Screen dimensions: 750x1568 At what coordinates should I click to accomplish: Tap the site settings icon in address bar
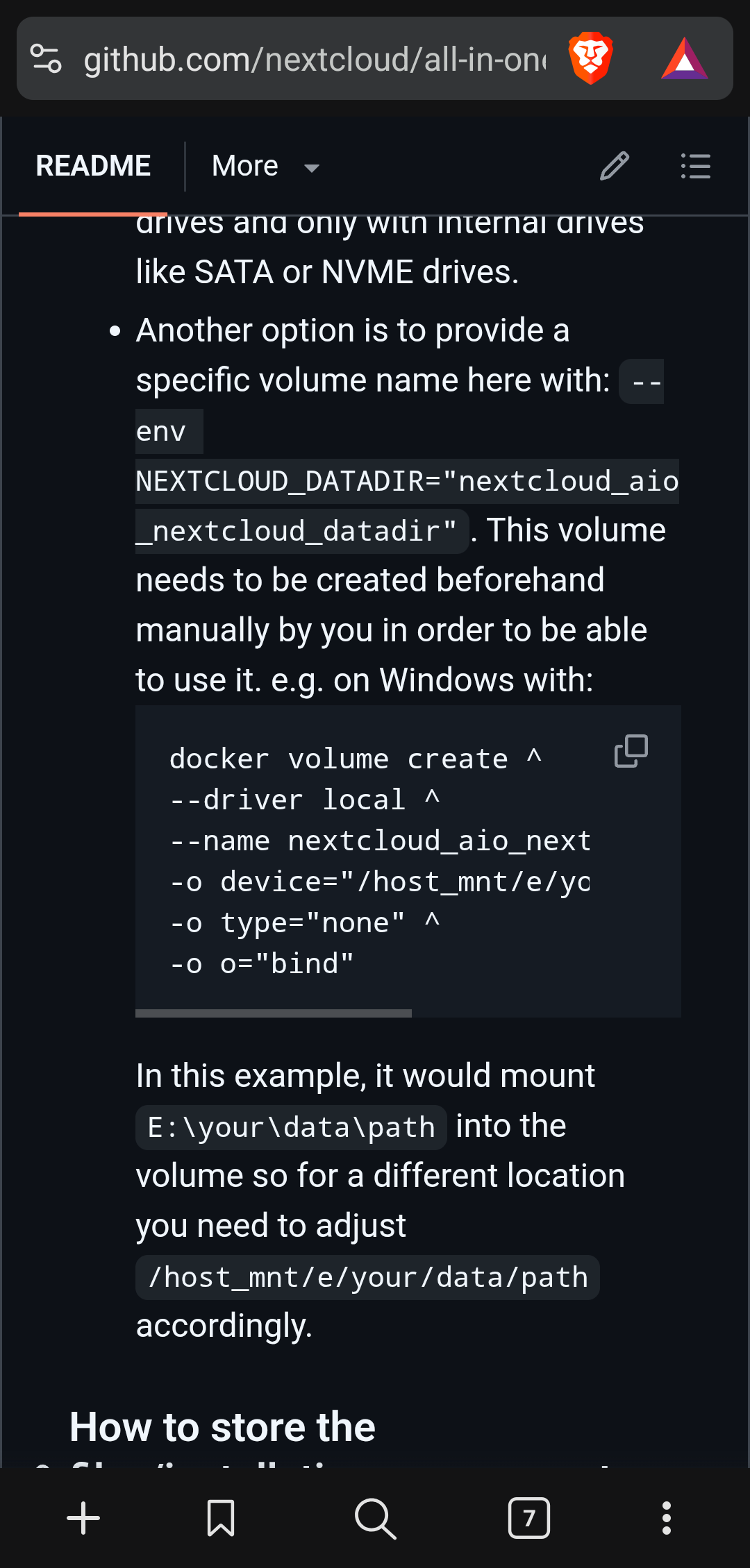(x=47, y=58)
